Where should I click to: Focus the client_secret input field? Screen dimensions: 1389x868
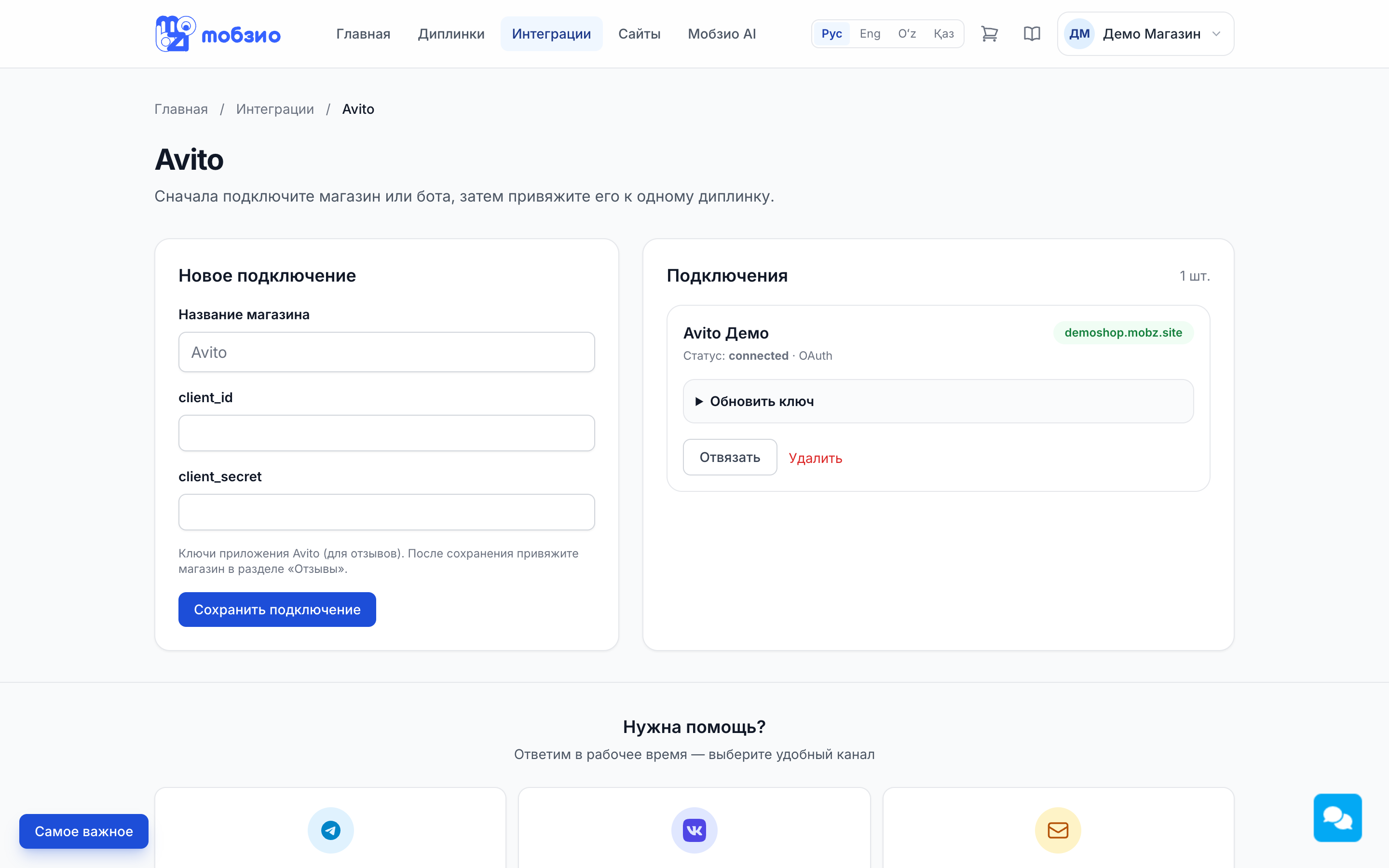pos(386,512)
